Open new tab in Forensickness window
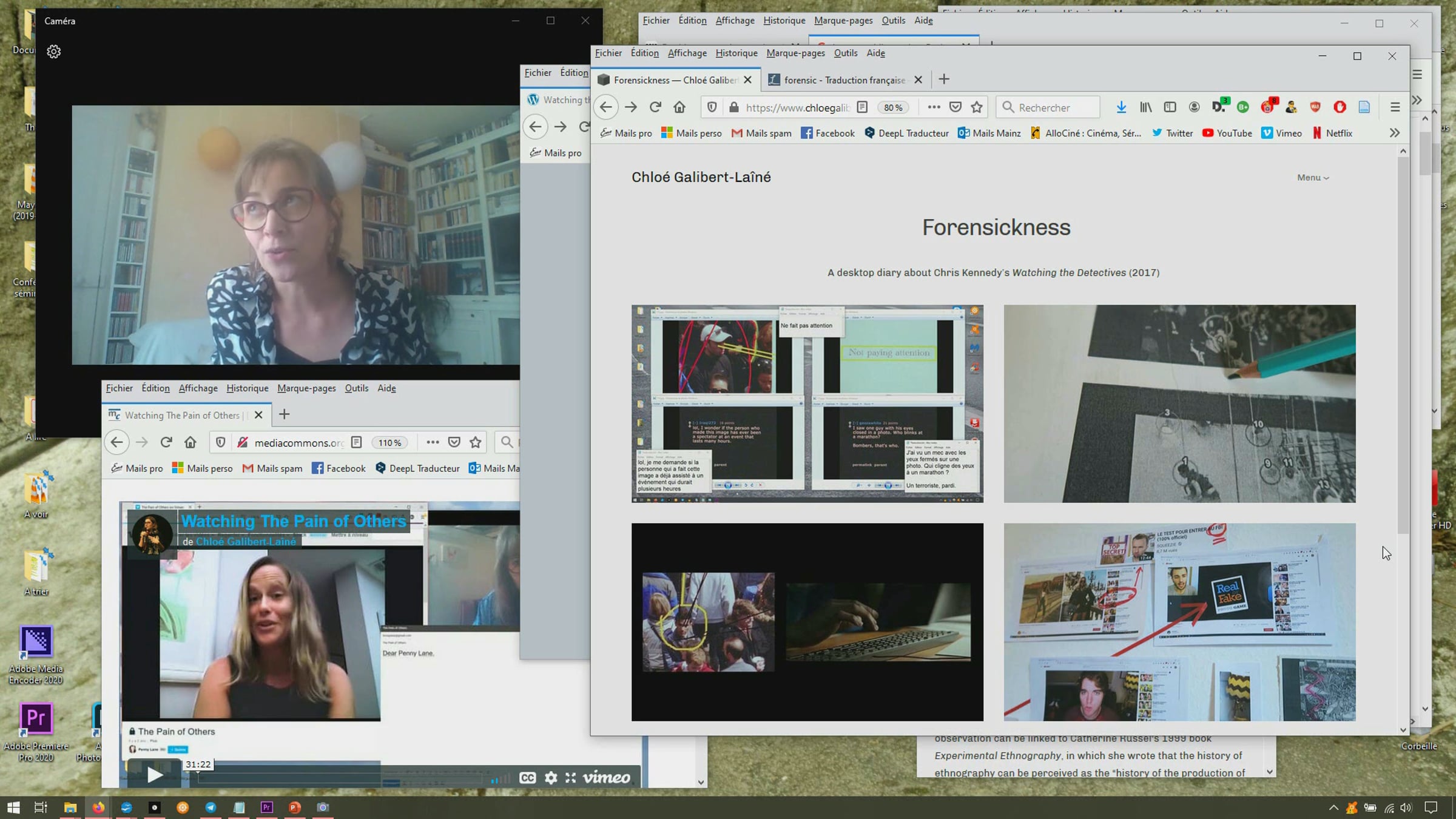 (x=944, y=79)
